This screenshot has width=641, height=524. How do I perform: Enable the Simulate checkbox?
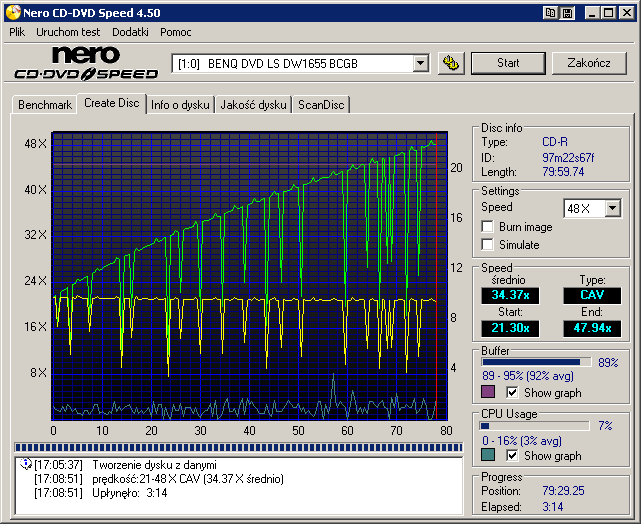click(x=487, y=244)
